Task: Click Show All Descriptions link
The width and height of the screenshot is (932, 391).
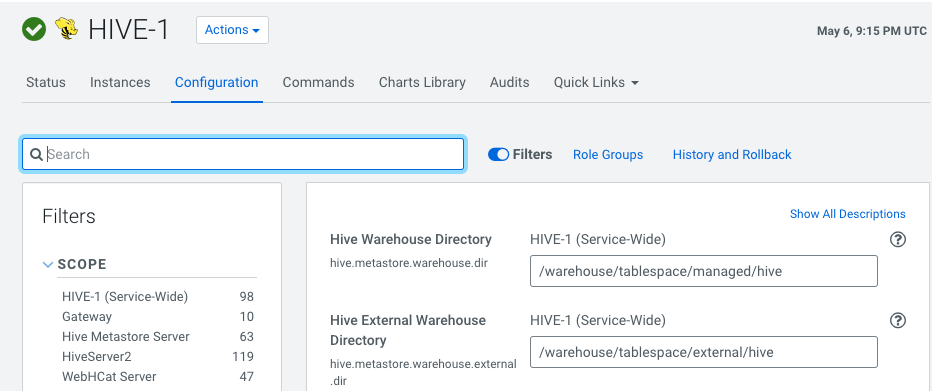Action: (x=848, y=214)
